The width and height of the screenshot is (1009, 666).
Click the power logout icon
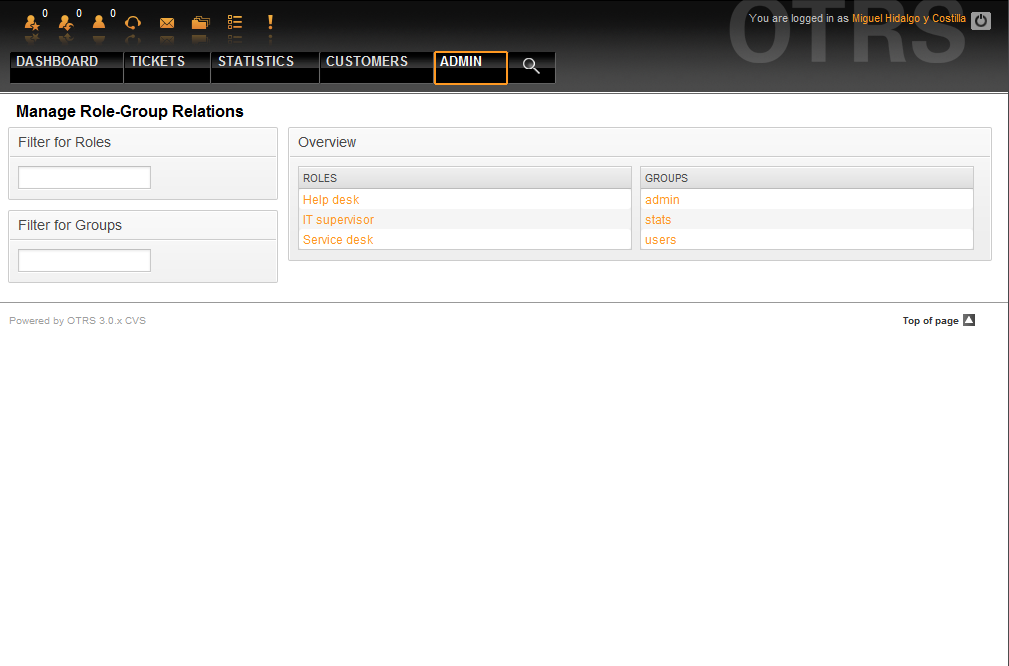981,20
